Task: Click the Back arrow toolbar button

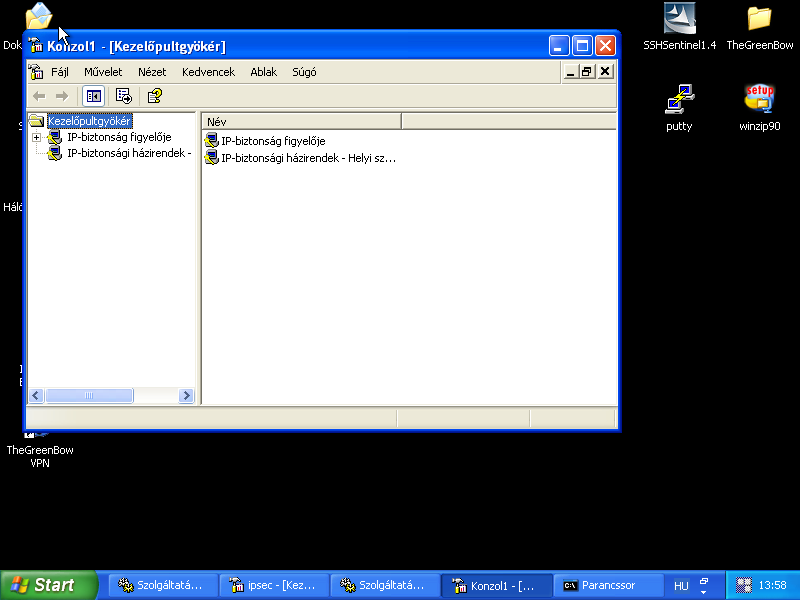Action: 39,96
